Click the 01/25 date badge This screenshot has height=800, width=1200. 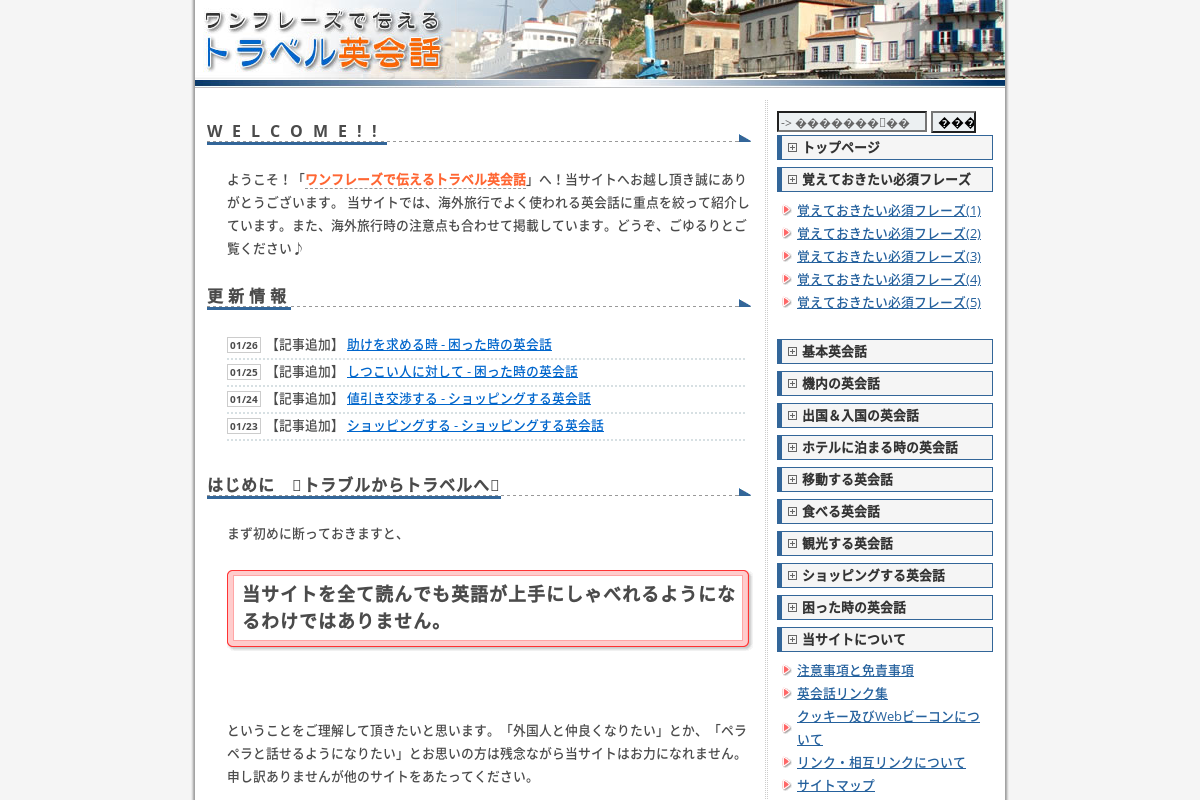click(244, 372)
